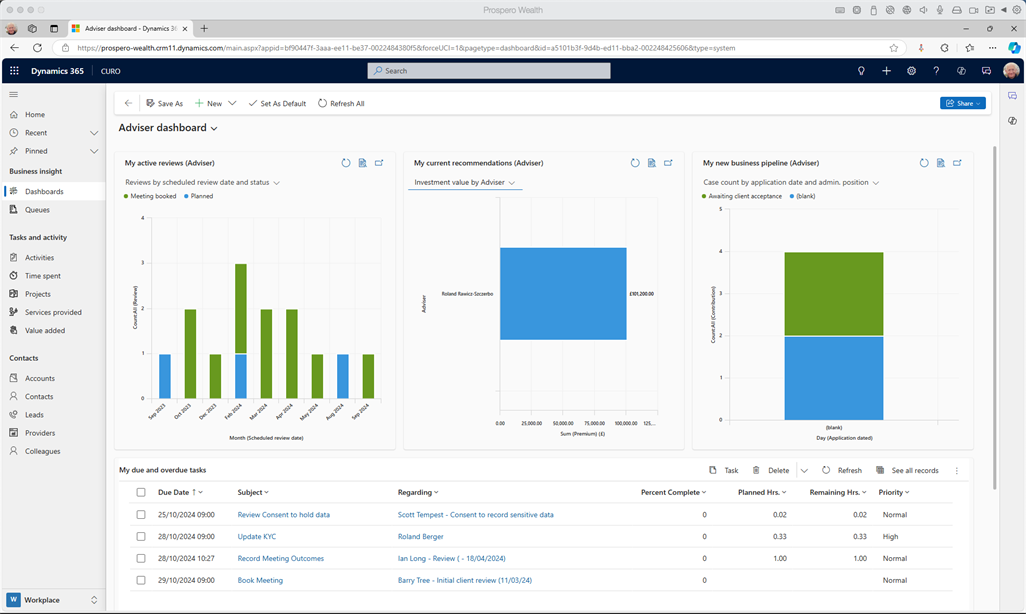Viewport: 1026px width, 614px height.
Task: Open Queues in the left navigation
Action: tap(37, 210)
